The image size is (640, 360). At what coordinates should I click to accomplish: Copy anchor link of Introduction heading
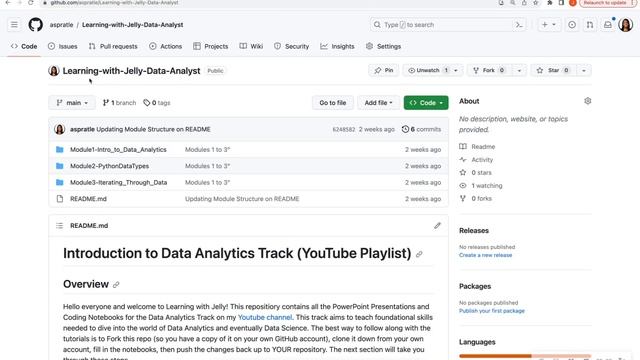[419, 254]
